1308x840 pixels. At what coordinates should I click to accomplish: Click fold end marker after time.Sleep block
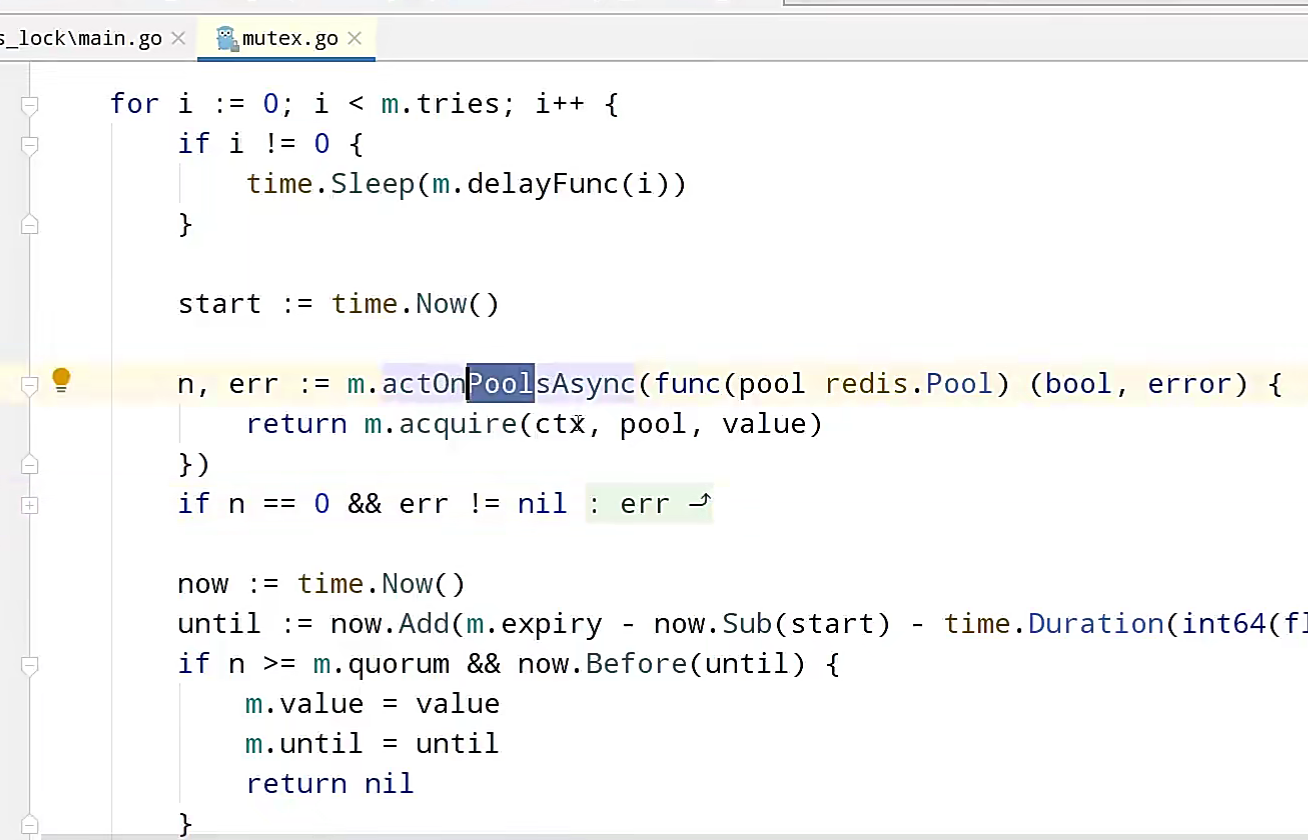[30, 225]
